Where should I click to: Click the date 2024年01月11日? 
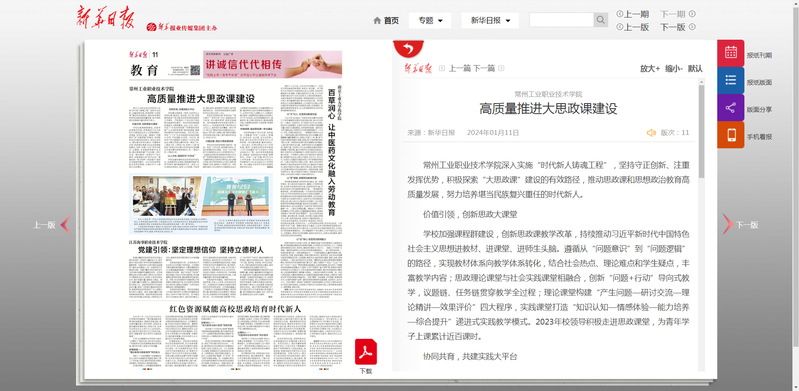(493, 133)
